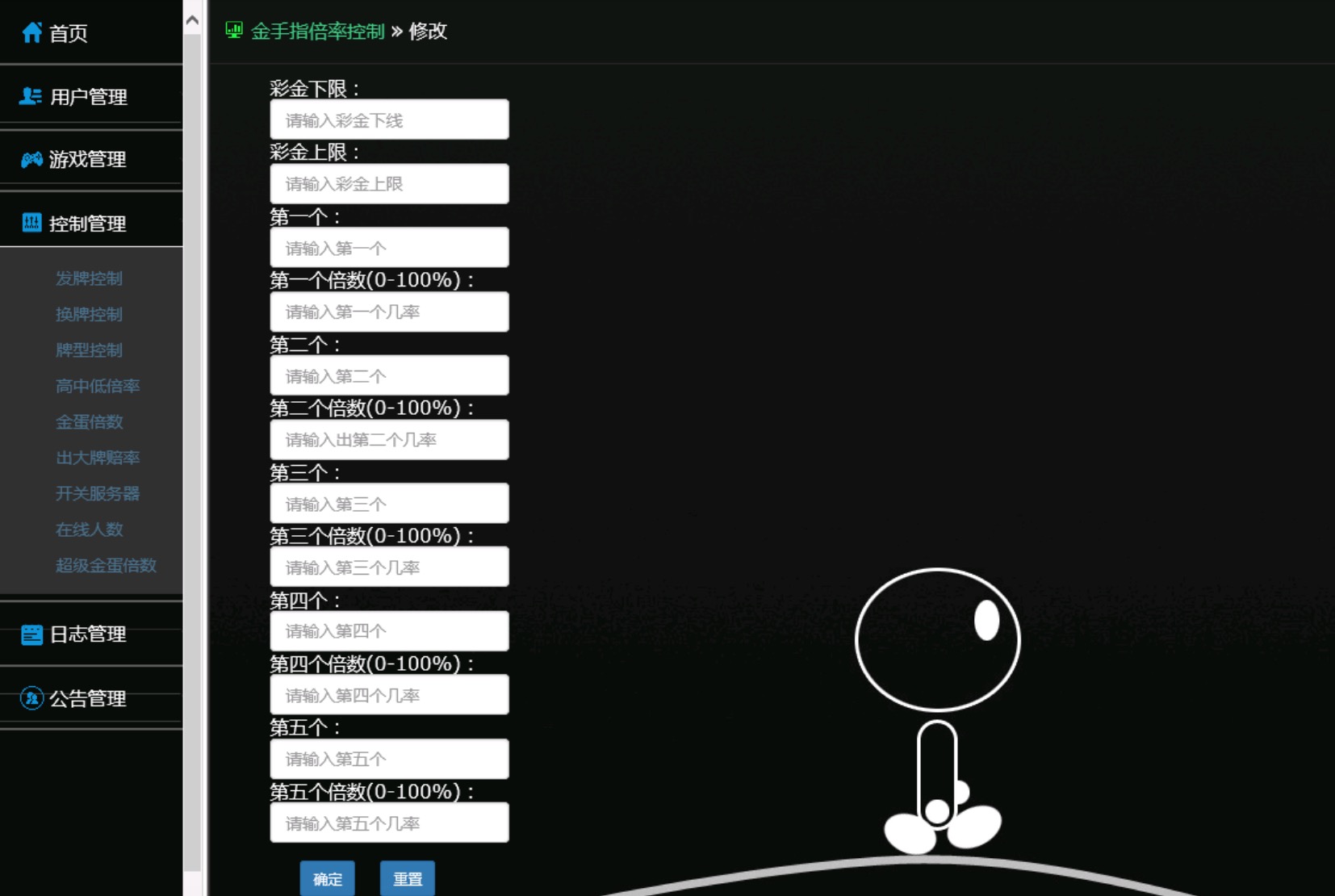Click the 确定 confirm button
1335x896 pixels.
pyautogui.click(x=327, y=880)
